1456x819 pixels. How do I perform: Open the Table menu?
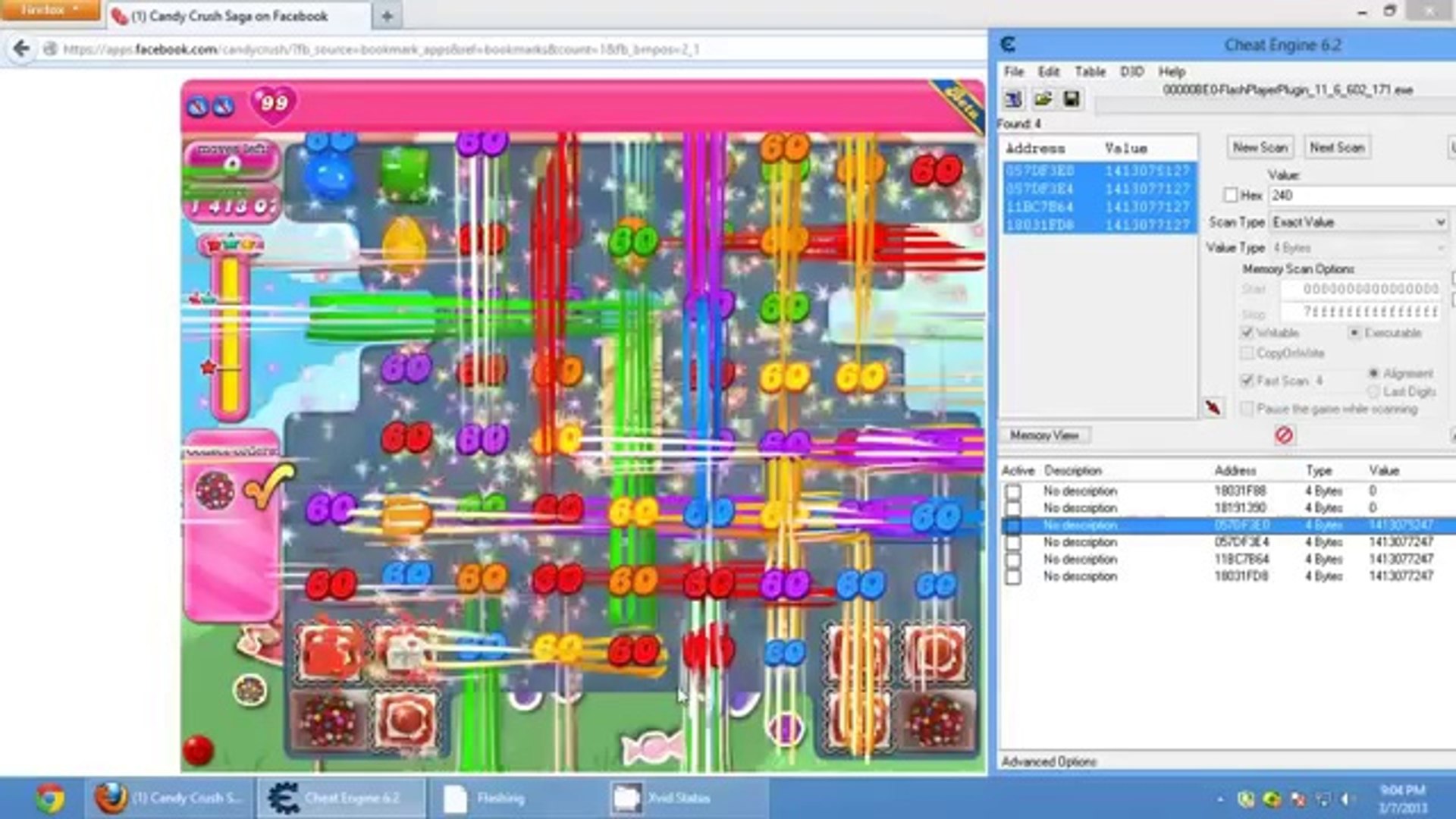(1090, 71)
